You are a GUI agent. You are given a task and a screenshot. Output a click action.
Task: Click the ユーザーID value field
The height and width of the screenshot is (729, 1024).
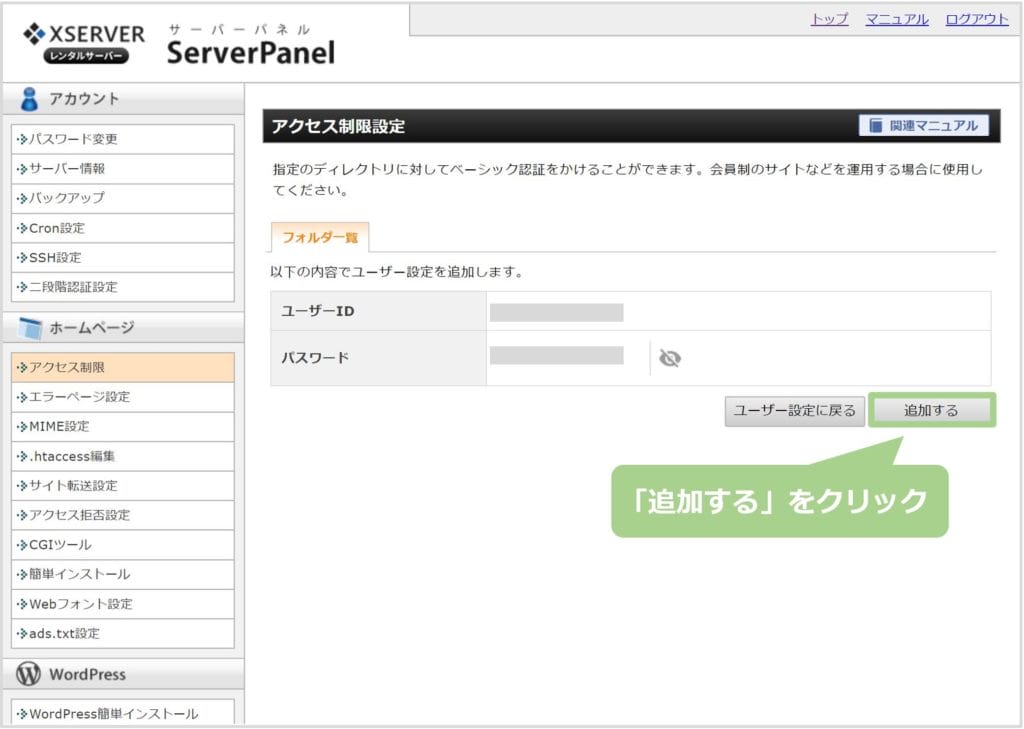point(556,312)
